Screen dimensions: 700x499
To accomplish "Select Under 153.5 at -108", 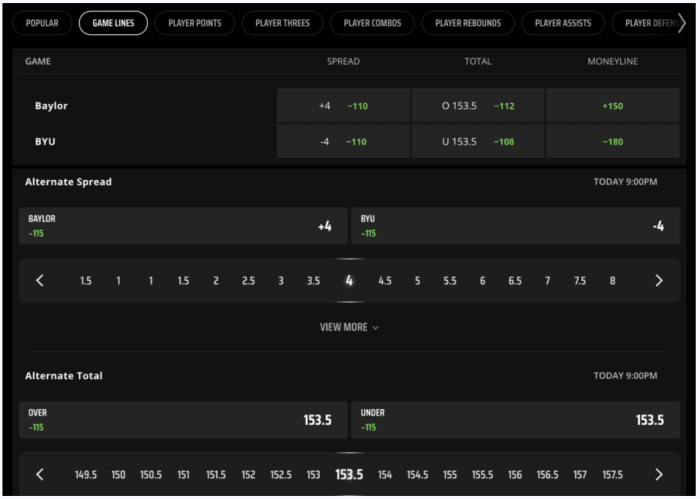I will click(x=478, y=141).
